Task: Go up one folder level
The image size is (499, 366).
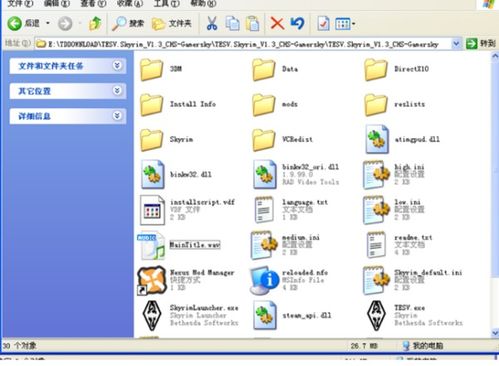Action: (x=95, y=23)
